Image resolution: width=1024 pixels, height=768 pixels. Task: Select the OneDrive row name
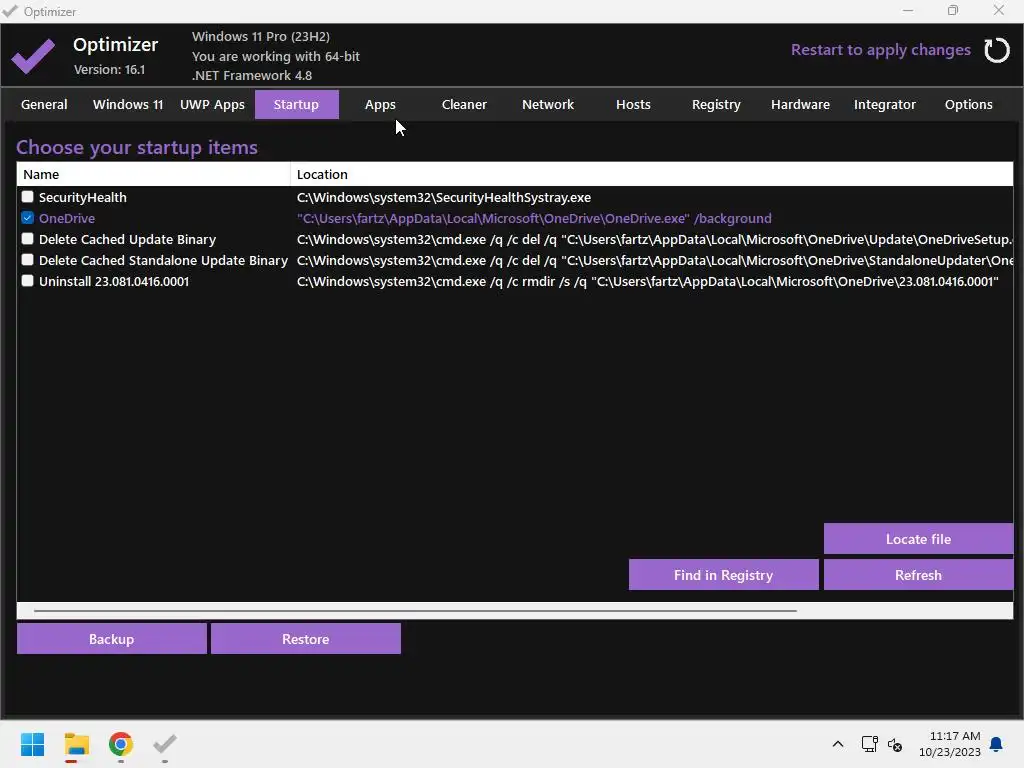click(67, 218)
